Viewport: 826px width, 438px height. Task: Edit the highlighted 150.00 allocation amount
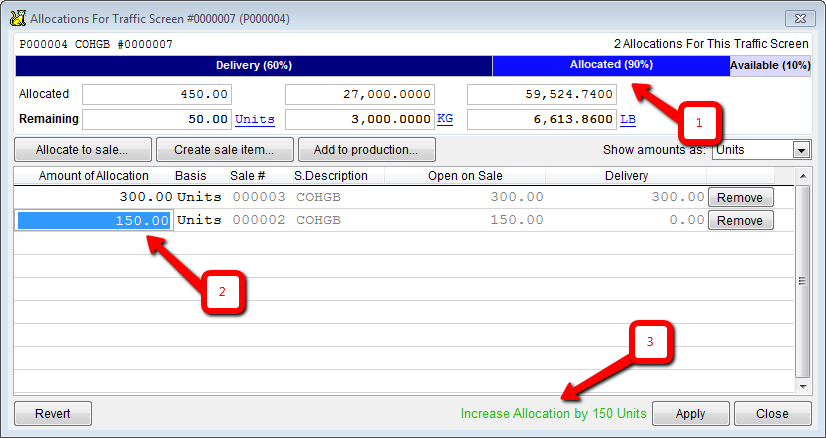click(x=94, y=220)
